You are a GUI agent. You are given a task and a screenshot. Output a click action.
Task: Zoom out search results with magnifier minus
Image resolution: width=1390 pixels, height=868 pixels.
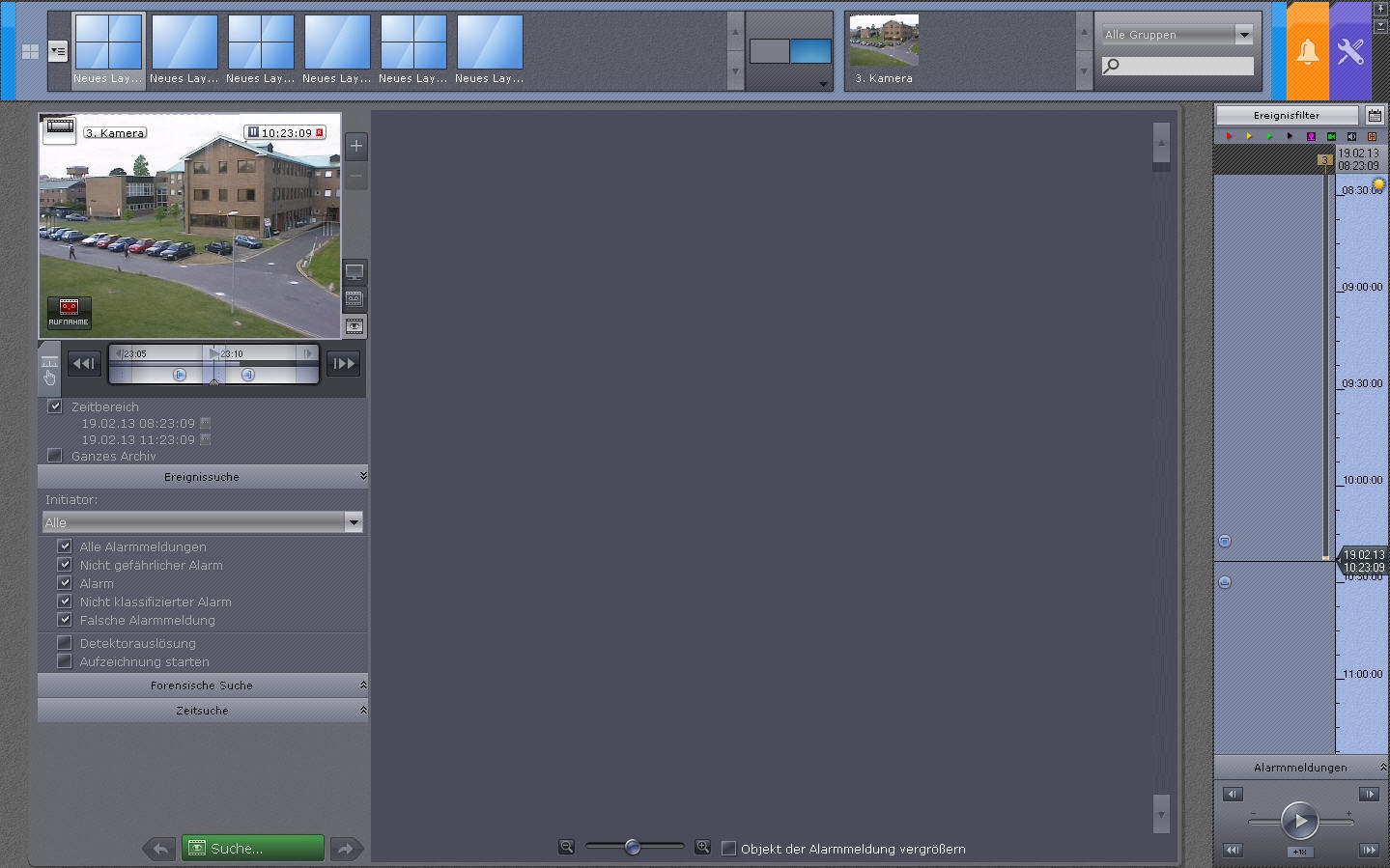click(x=567, y=847)
